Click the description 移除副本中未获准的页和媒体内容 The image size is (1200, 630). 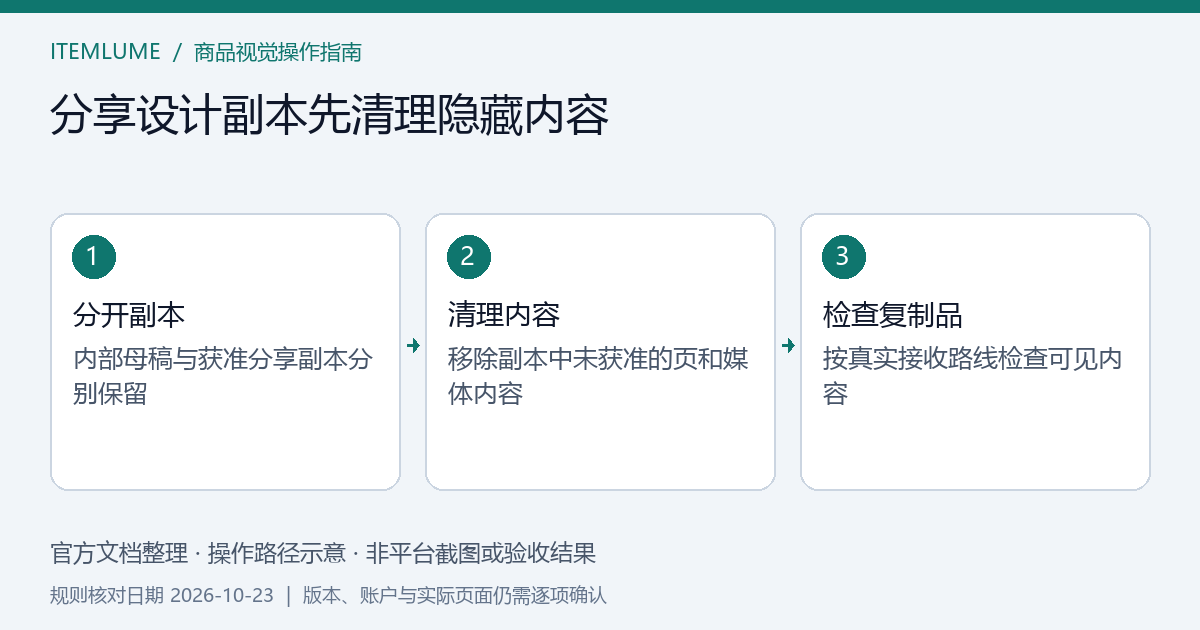point(598,376)
